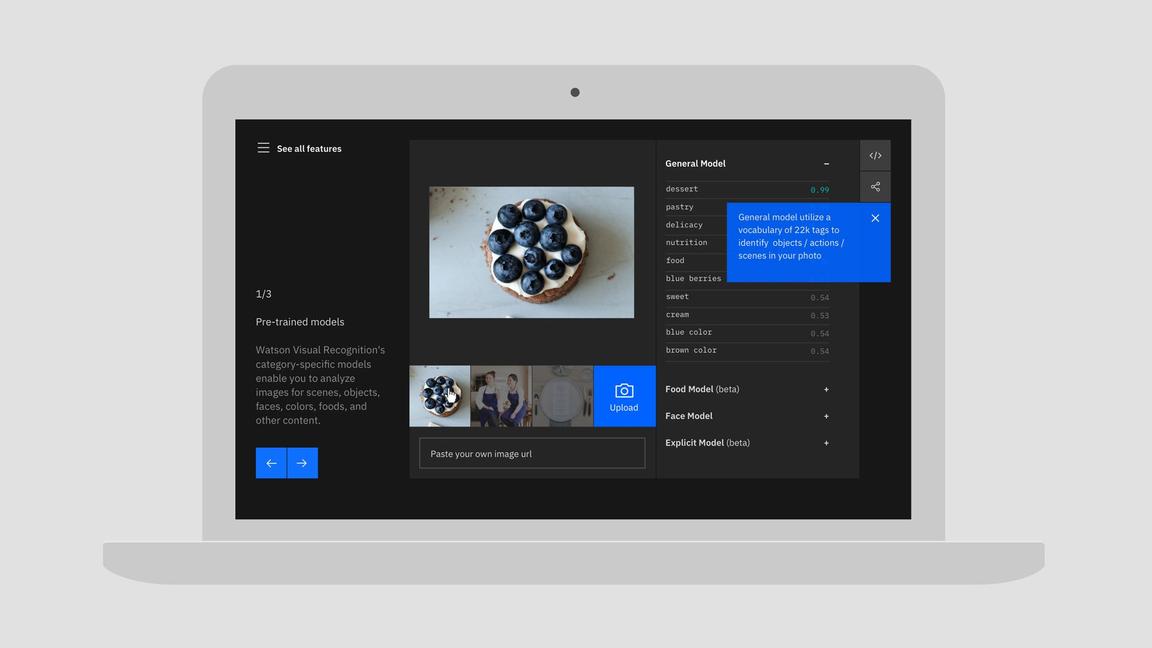Select the two people thumbnail

pyautogui.click(x=501, y=396)
